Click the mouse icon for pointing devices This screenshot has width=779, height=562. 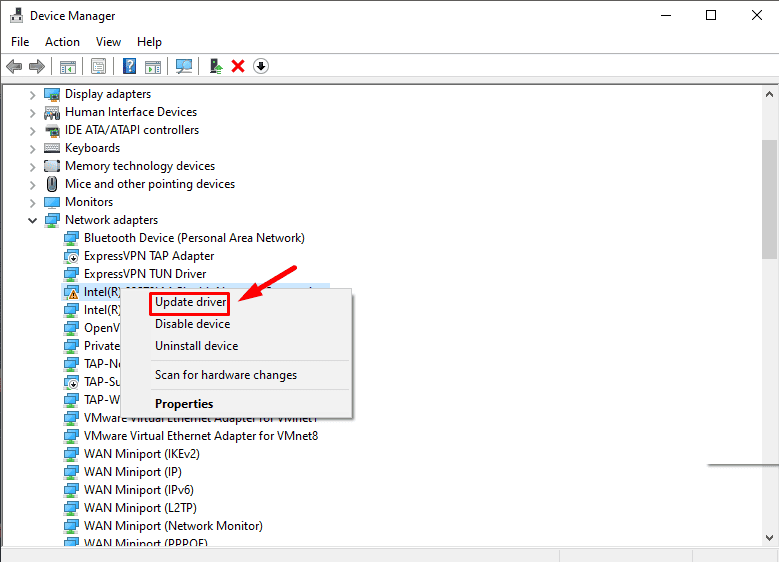pyautogui.click(x=52, y=184)
